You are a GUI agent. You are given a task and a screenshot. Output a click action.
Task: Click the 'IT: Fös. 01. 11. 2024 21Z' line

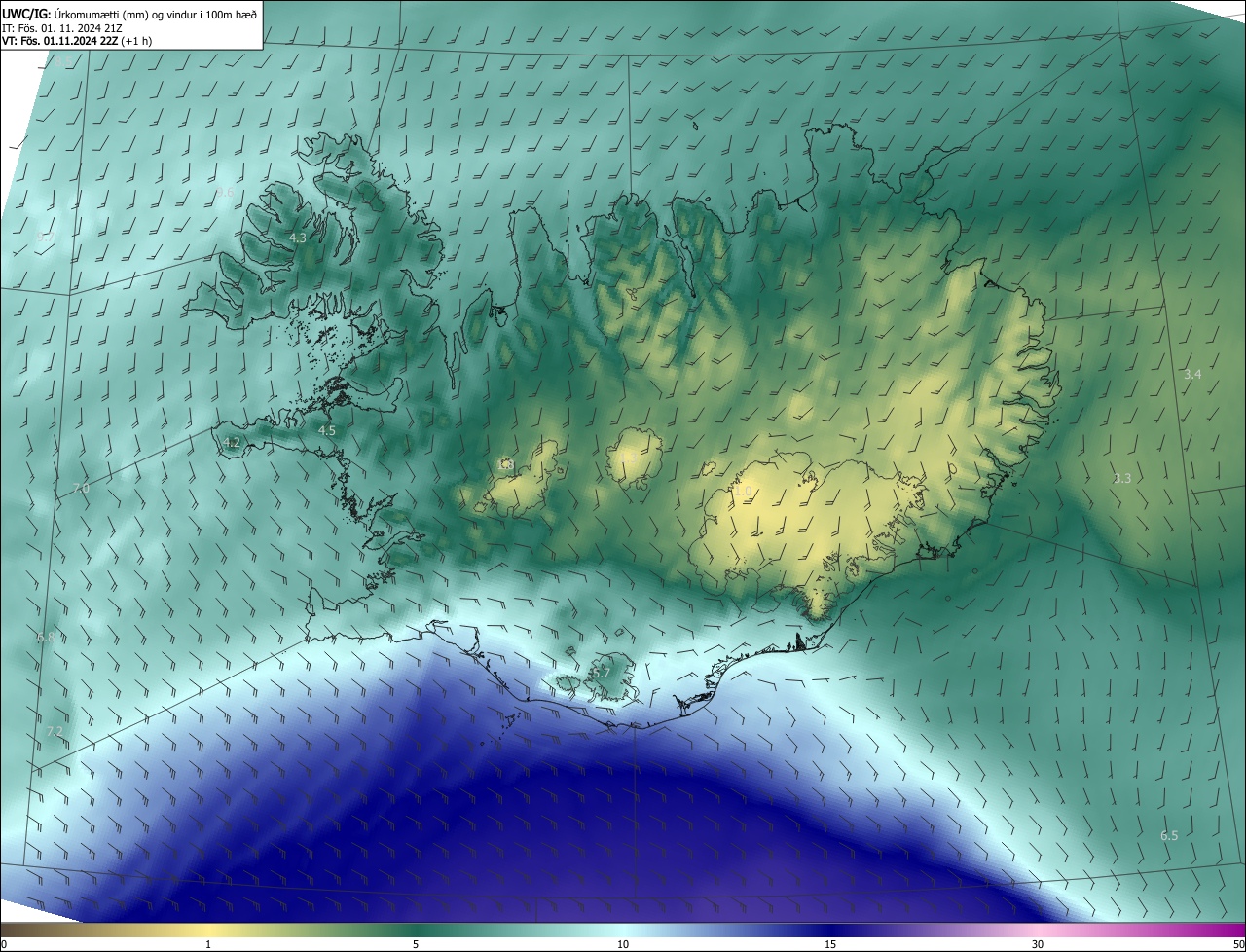[61, 27]
